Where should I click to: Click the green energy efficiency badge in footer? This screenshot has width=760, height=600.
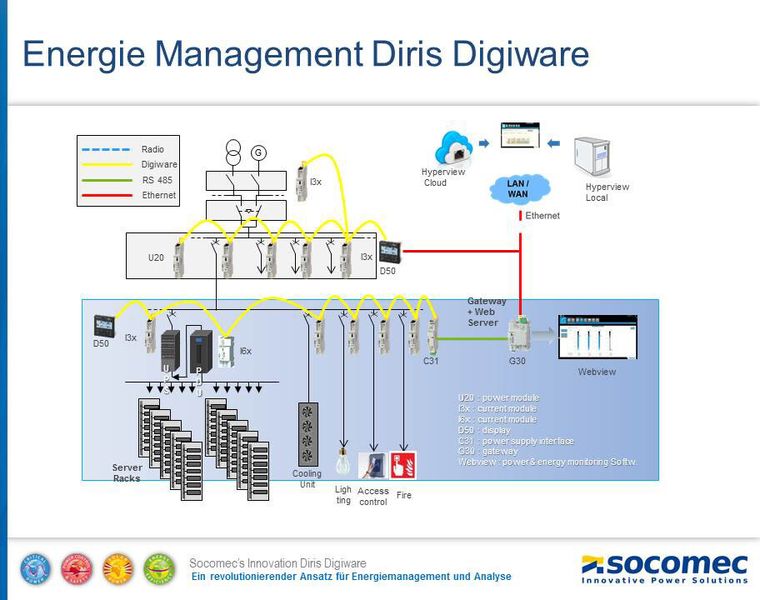[x=159, y=568]
